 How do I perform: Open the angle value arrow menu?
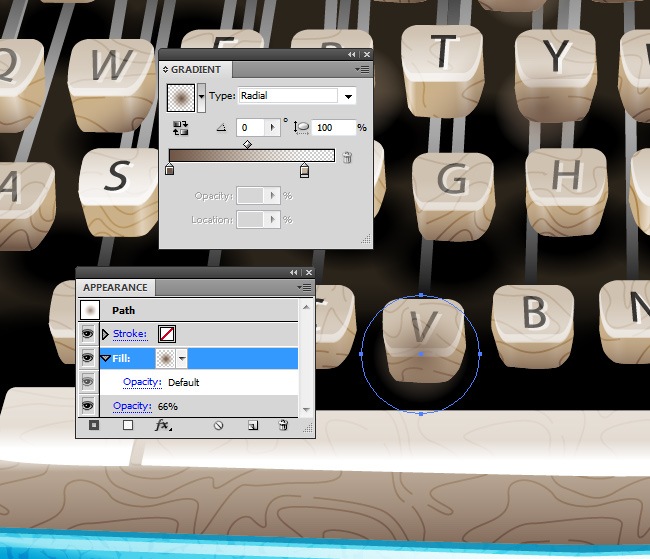point(272,127)
